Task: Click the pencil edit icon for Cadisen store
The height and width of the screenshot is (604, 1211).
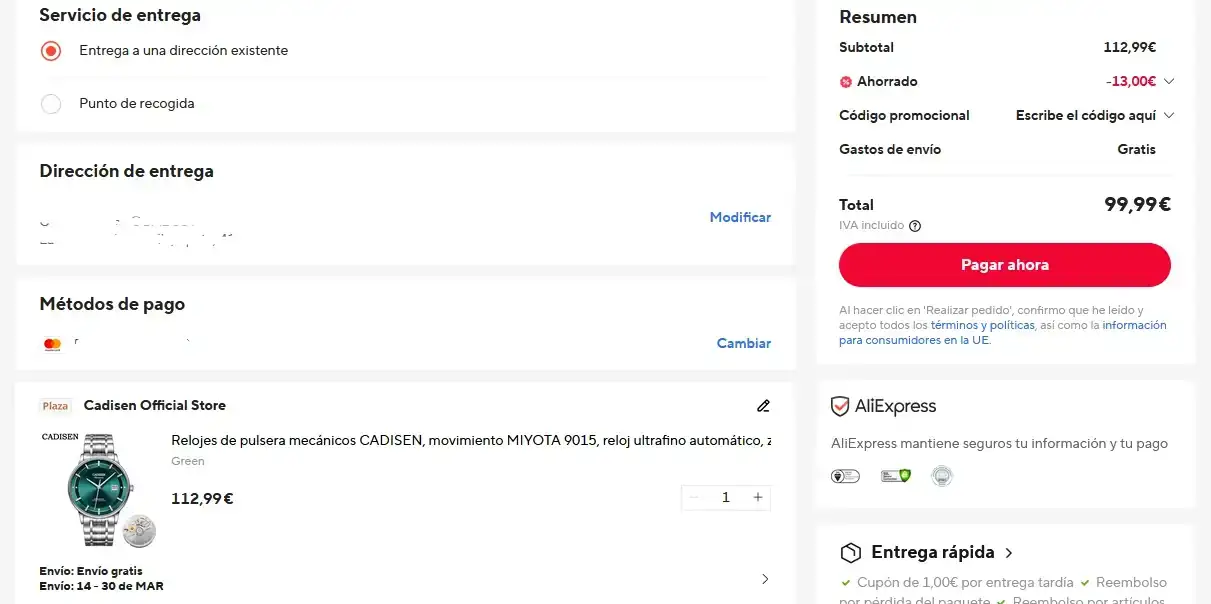Action: pos(764,406)
